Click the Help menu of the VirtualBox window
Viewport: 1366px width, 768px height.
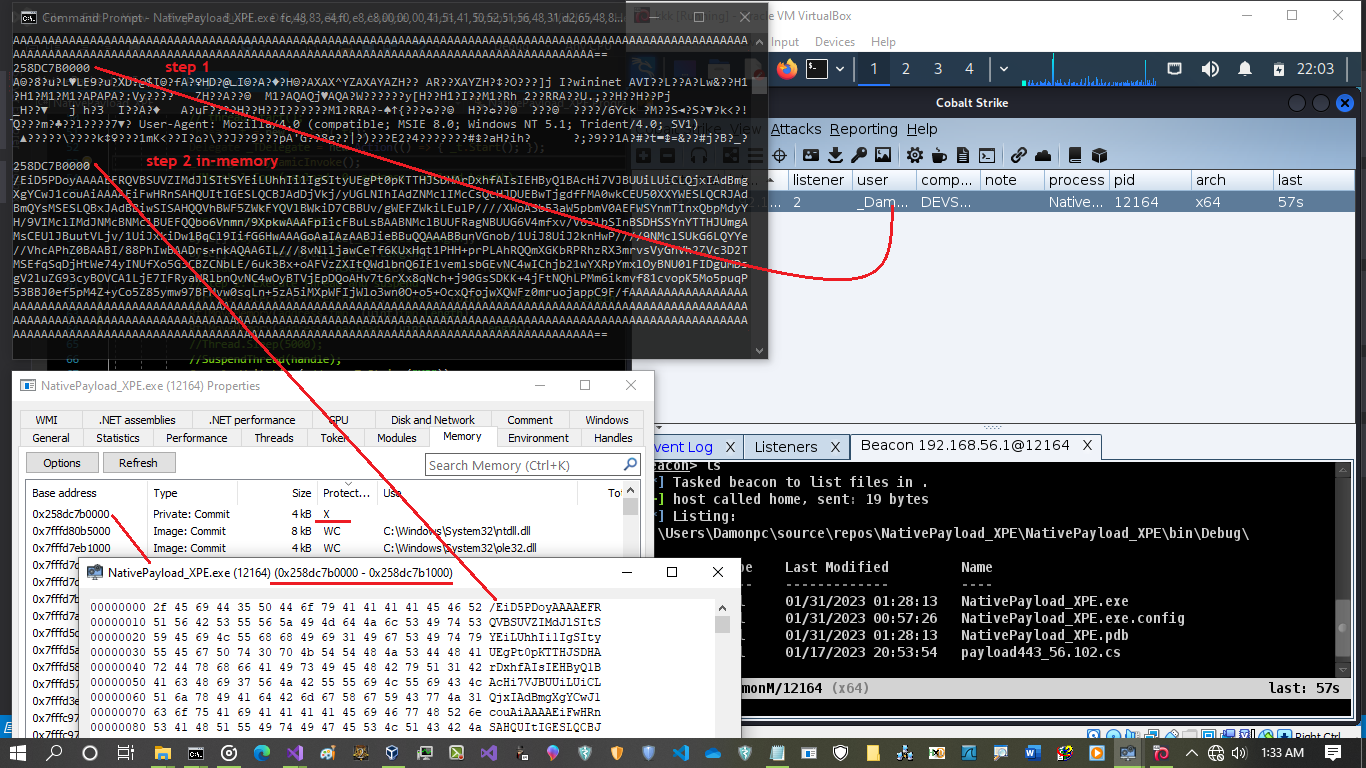(883, 42)
